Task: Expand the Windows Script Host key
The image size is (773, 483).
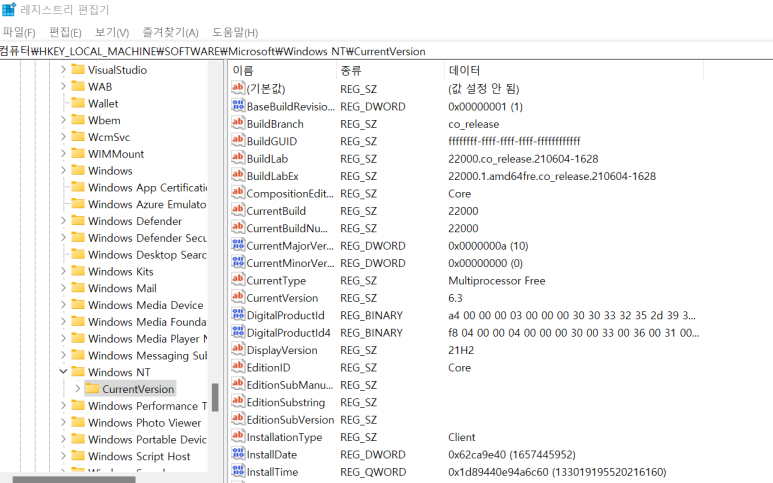Action: [63, 456]
